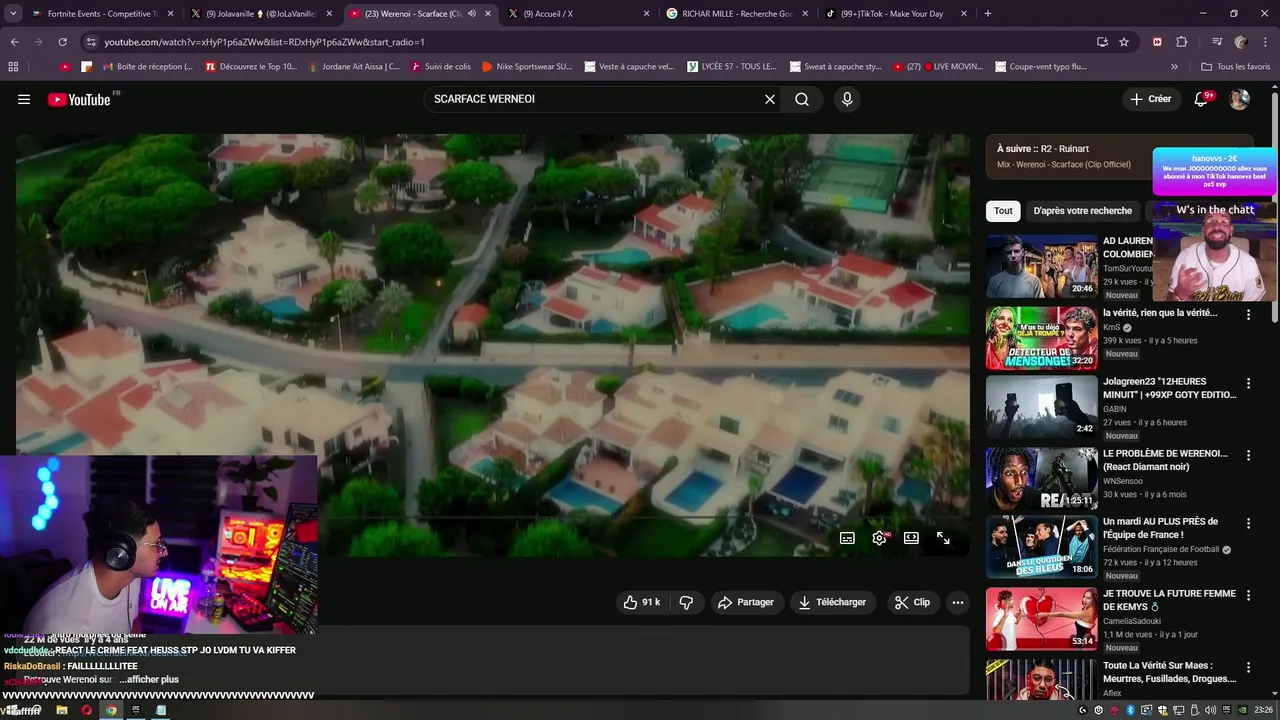Open the player settings gear
1280x720 pixels.
tap(879, 538)
